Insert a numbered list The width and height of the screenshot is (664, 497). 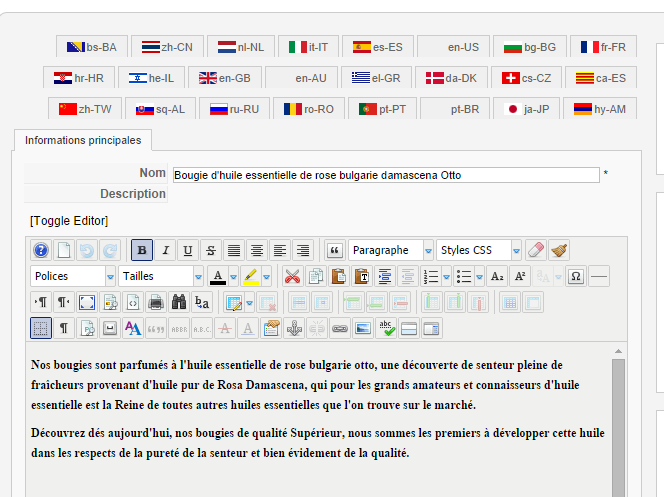(431, 276)
